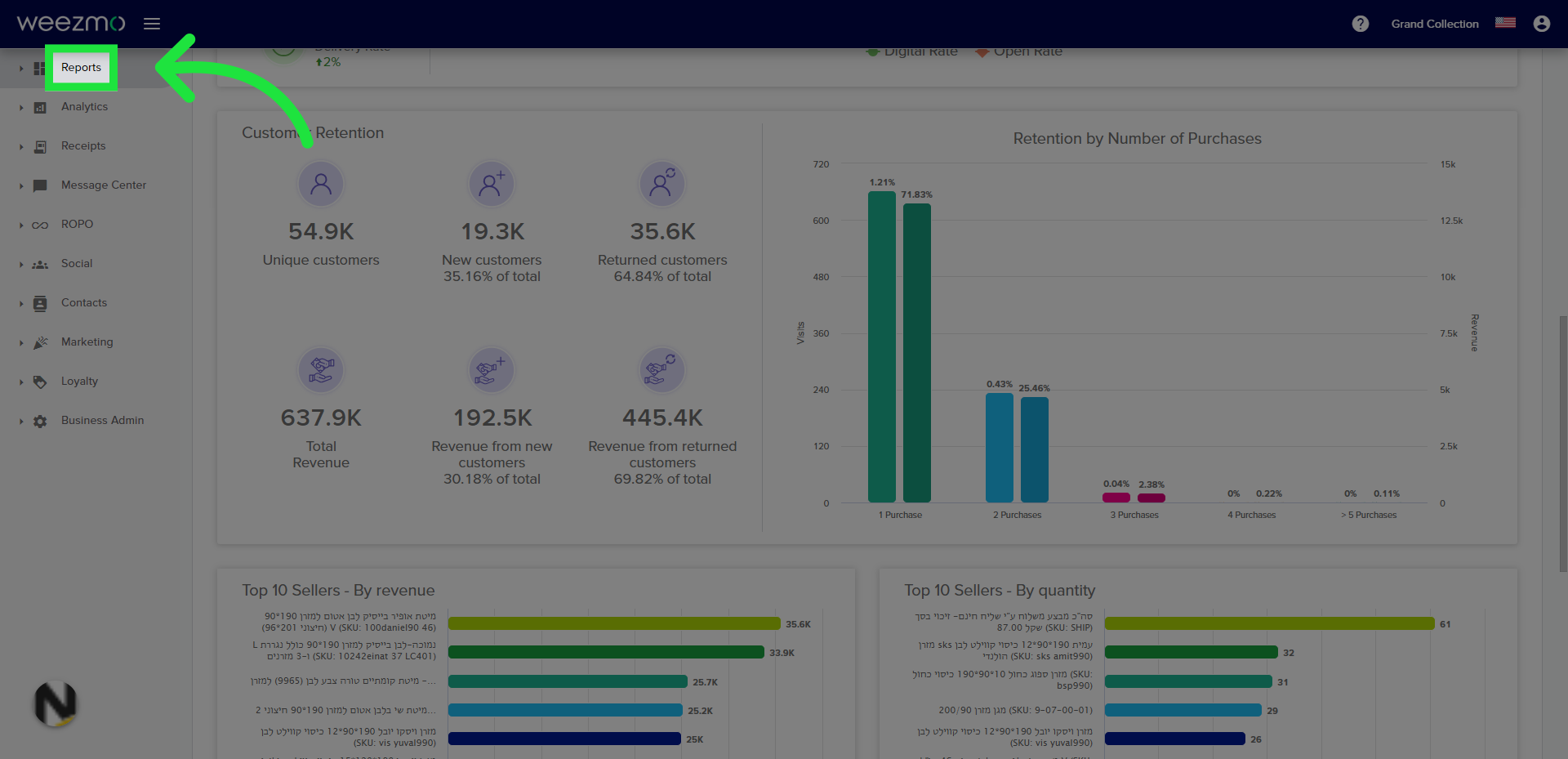Click the Weezmo logo

click(71, 23)
